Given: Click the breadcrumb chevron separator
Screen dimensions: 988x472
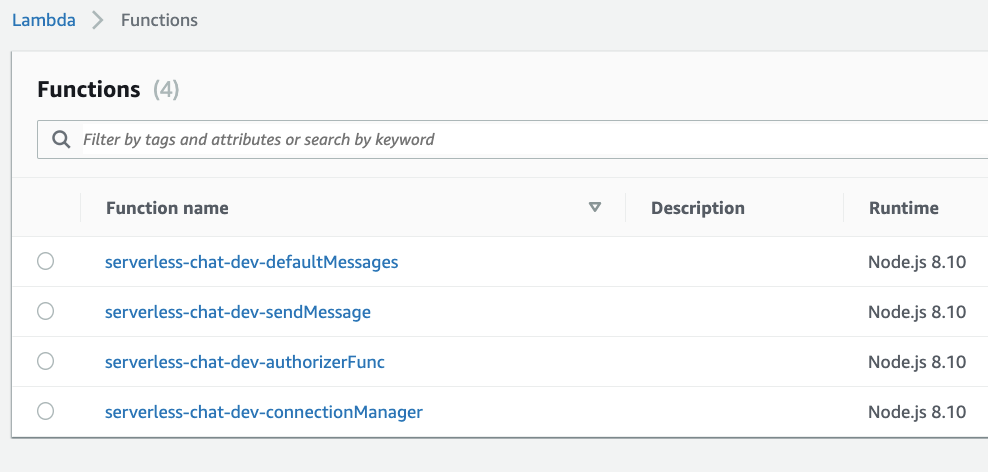Looking at the screenshot, I should pos(98,20).
